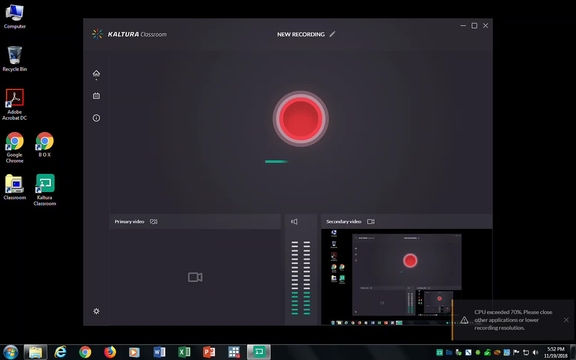Click the NEW RECORDING title text

point(301,34)
